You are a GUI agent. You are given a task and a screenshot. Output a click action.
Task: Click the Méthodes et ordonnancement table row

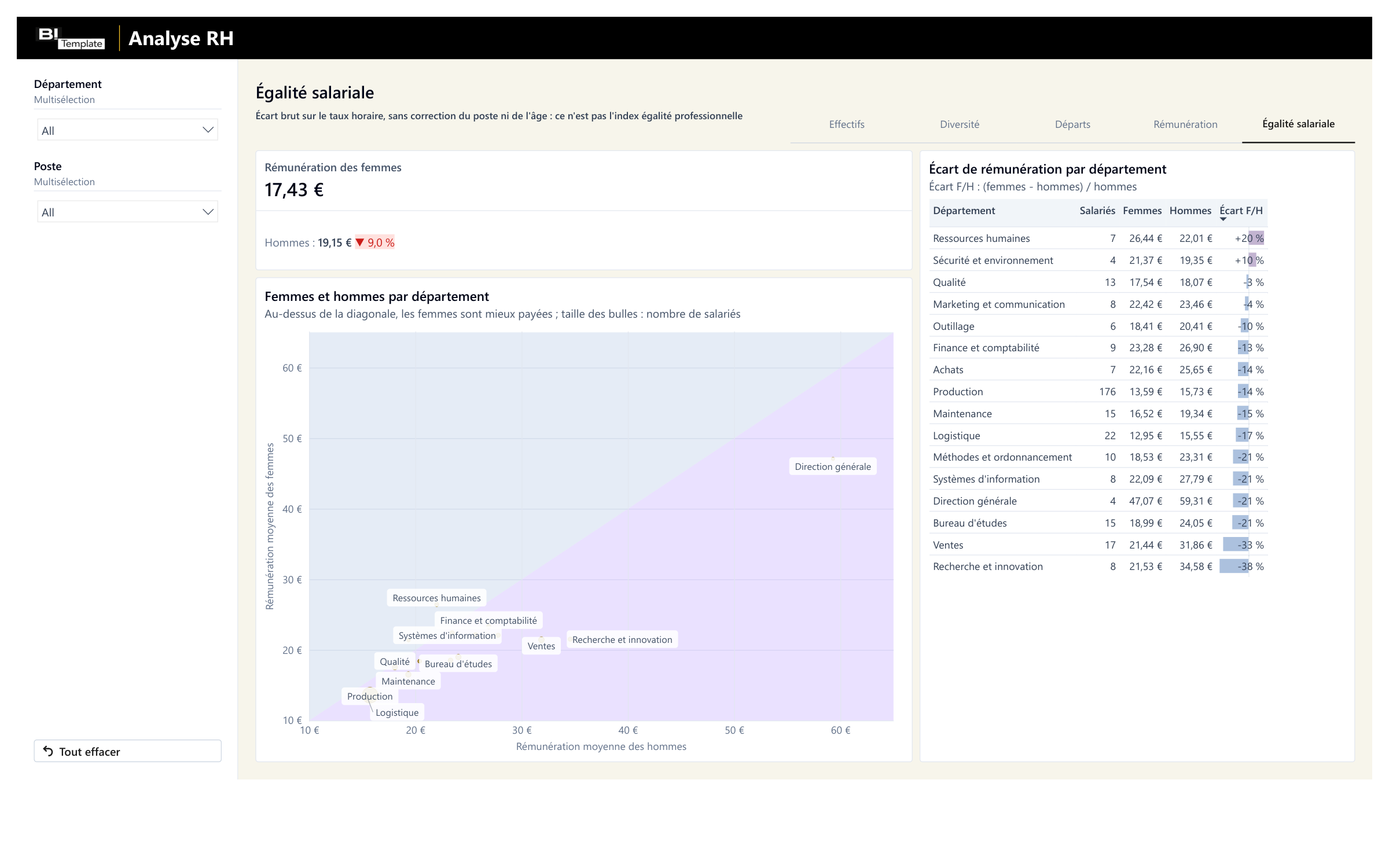1098,457
